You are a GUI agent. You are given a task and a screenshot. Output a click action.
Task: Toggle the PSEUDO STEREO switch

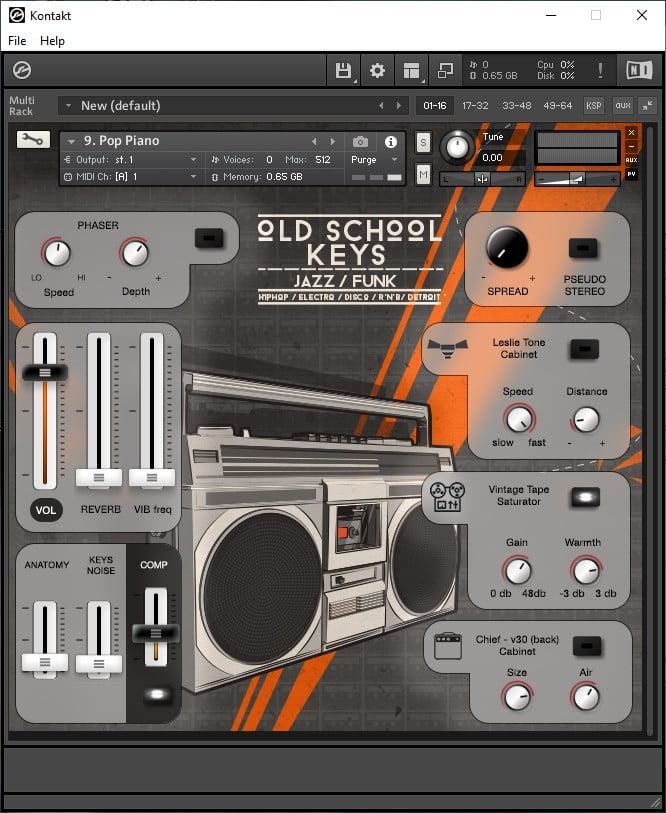coord(583,248)
